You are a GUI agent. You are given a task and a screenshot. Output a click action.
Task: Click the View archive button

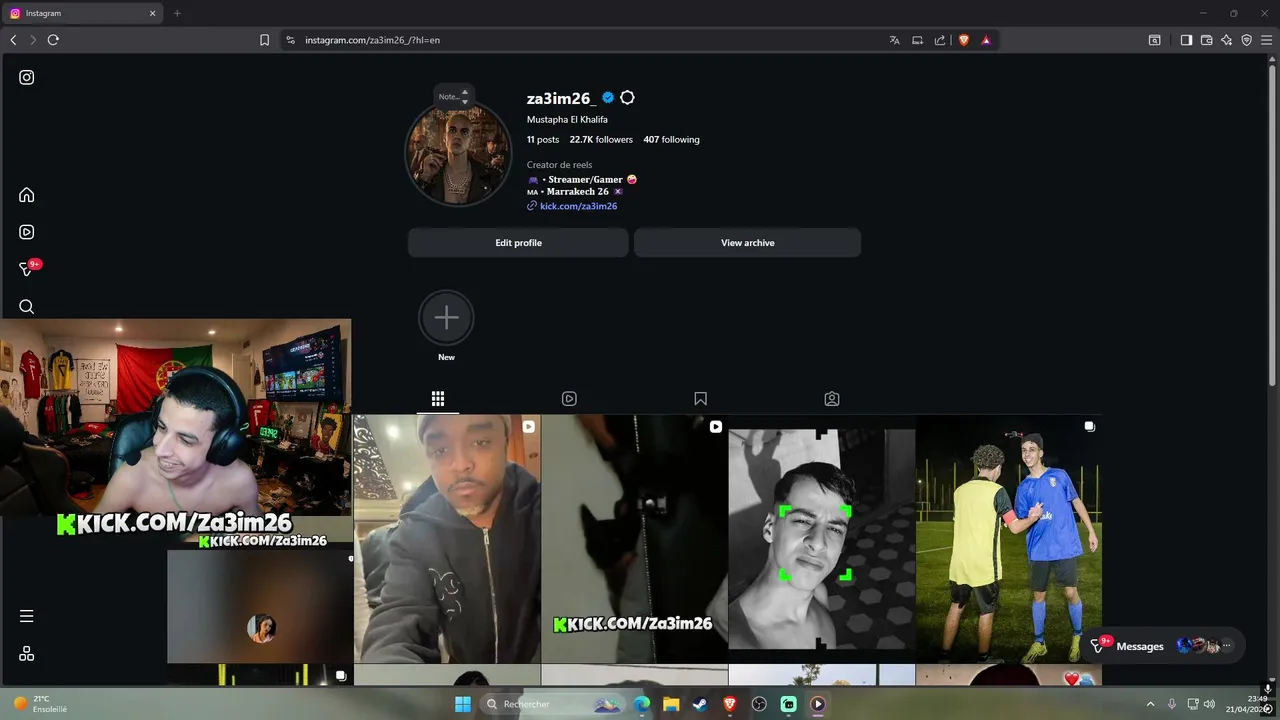click(747, 243)
